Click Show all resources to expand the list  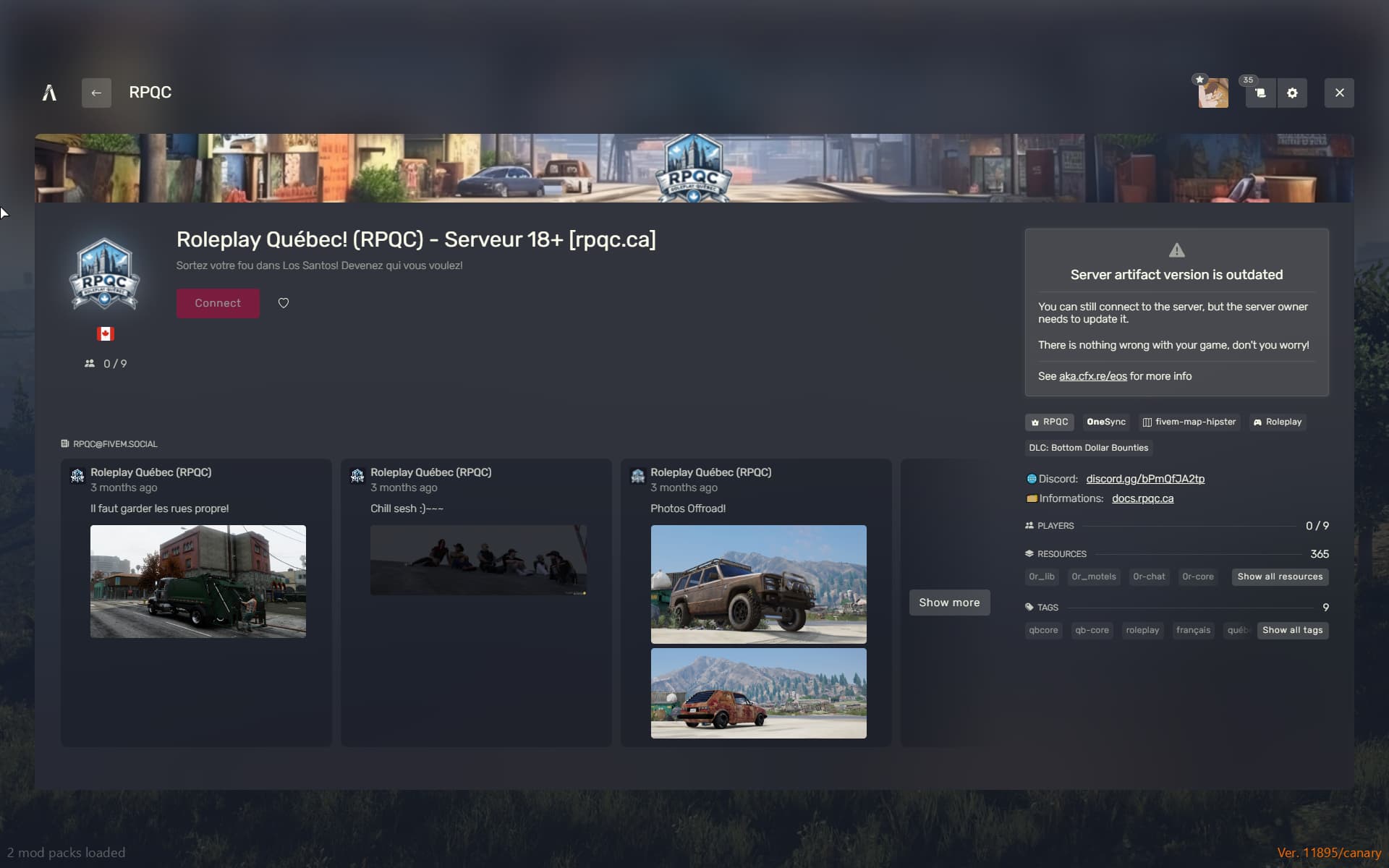[x=1279, y=576]
